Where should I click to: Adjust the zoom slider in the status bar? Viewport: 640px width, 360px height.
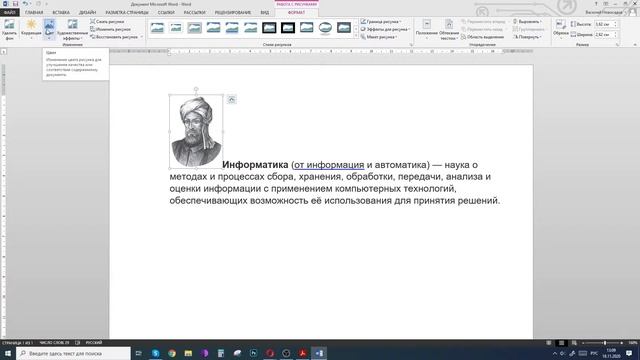tap(604, 343)
